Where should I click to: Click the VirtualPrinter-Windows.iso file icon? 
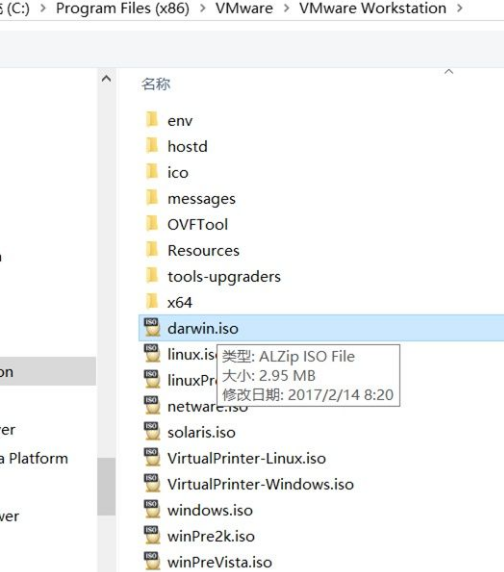click(152, 483)
